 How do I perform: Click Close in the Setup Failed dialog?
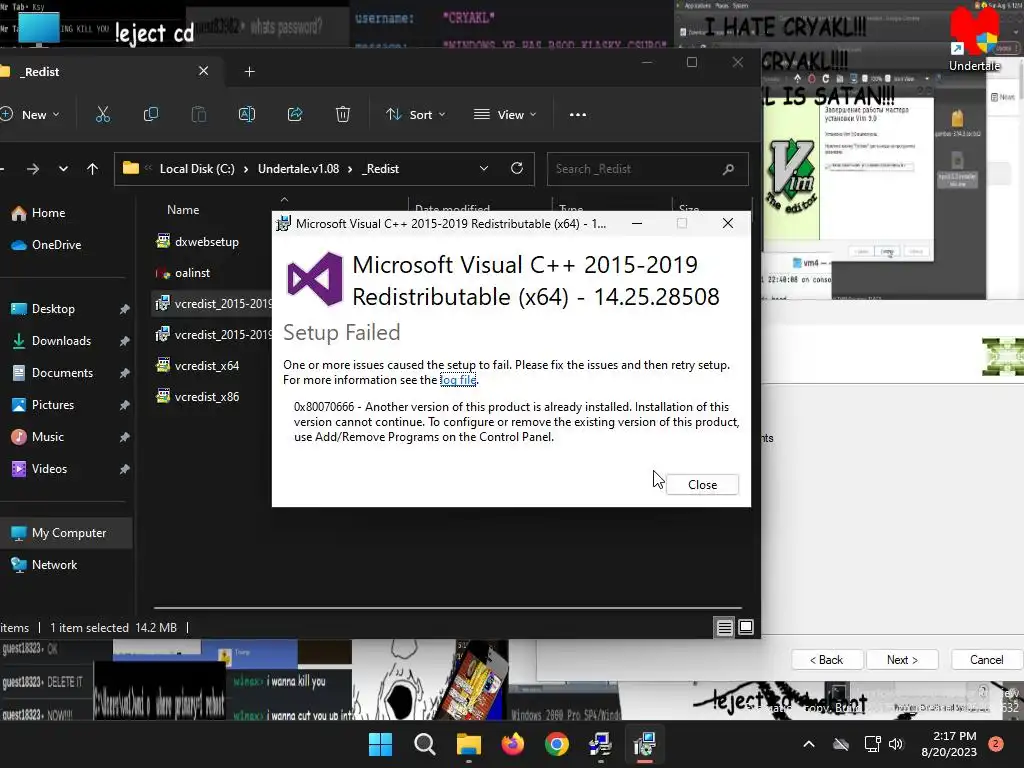tap(702, 485)
